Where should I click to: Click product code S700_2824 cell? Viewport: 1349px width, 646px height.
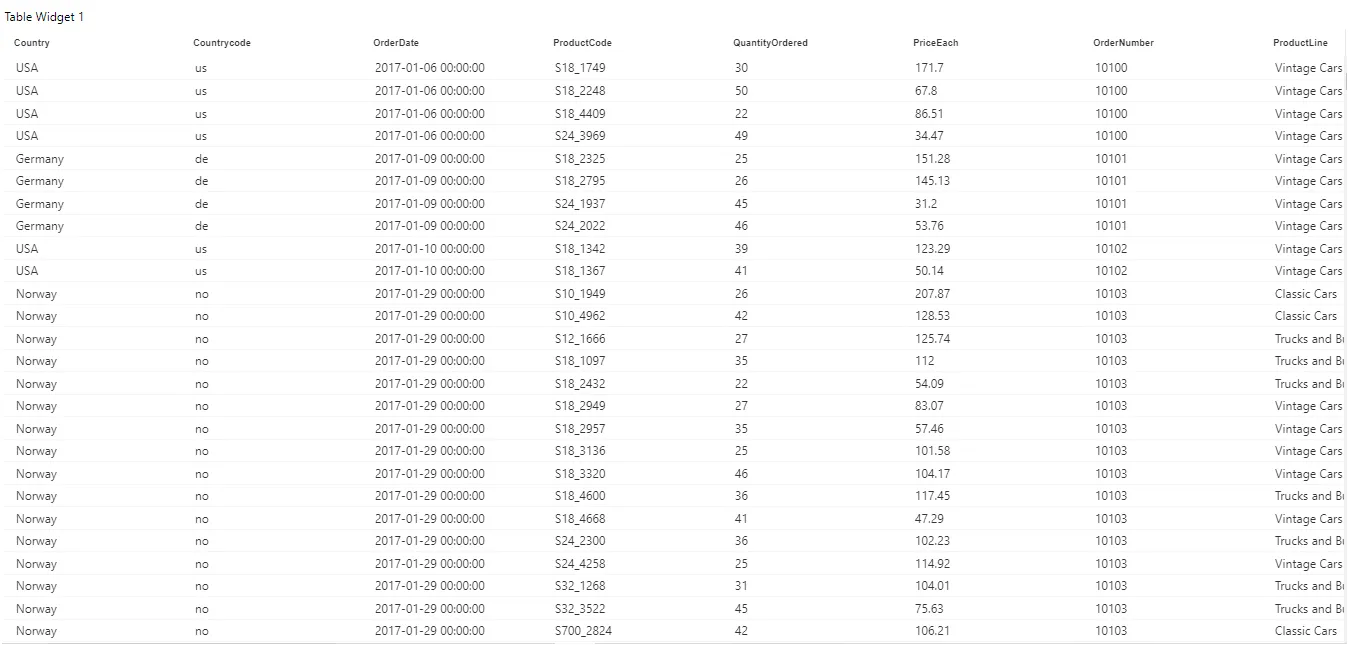point(584,631)
